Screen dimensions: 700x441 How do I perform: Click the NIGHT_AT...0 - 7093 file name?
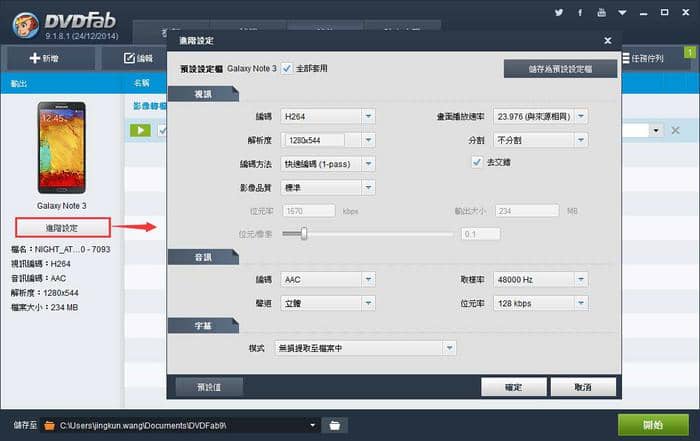(72, 249)
